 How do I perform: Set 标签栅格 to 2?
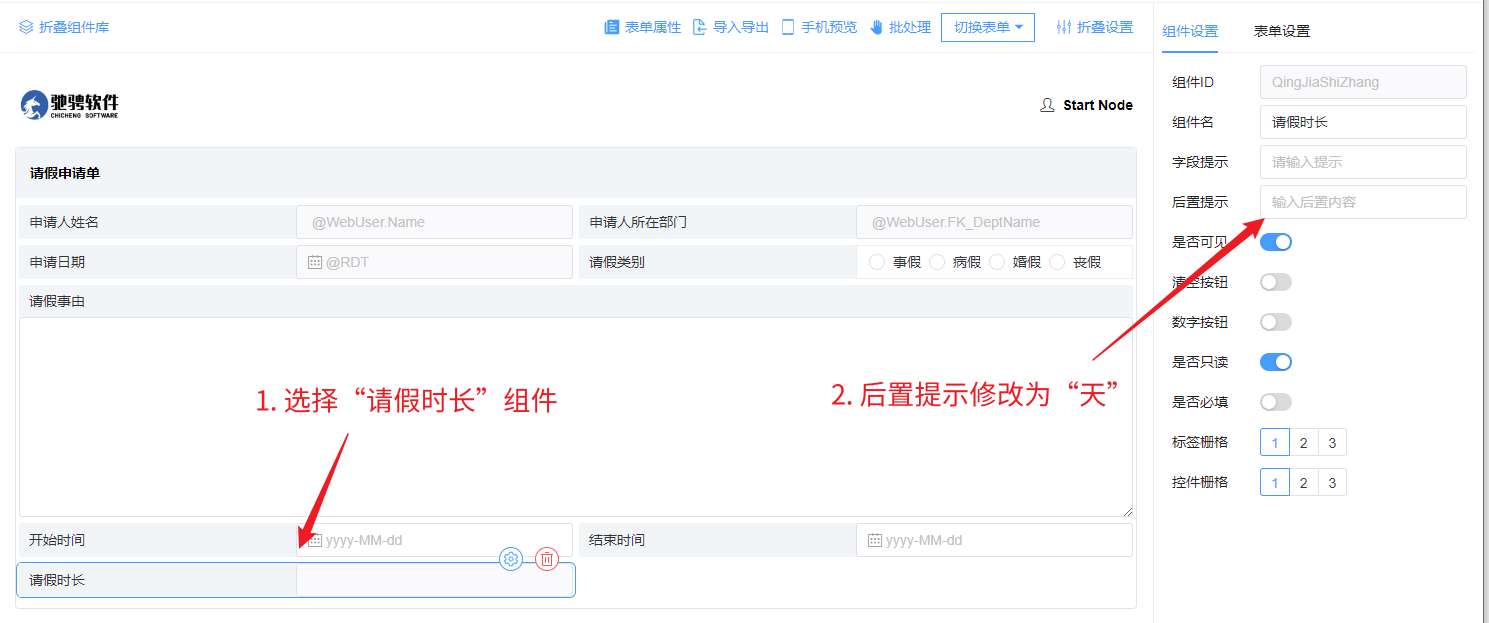(x=1303, y=443)
